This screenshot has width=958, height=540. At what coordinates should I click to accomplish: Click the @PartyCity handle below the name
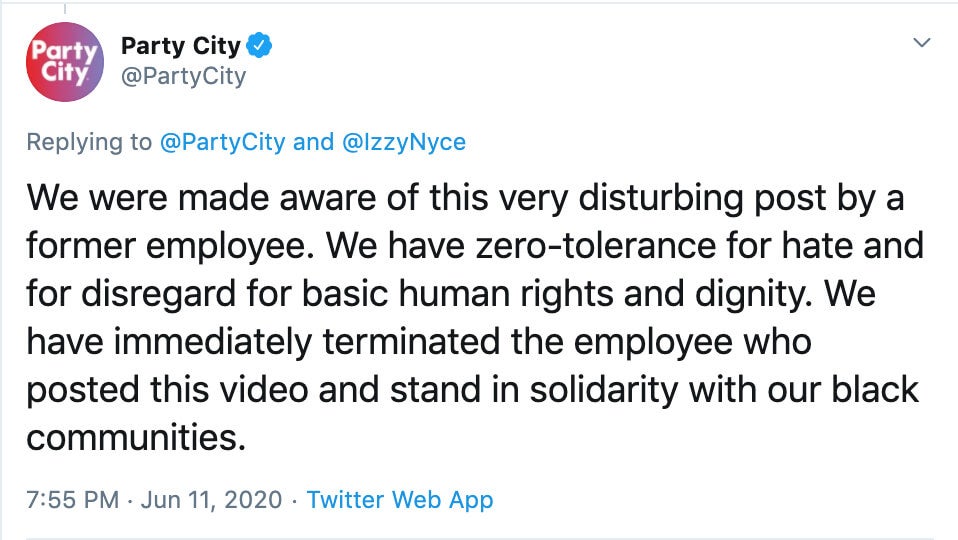tap(183, 76)
